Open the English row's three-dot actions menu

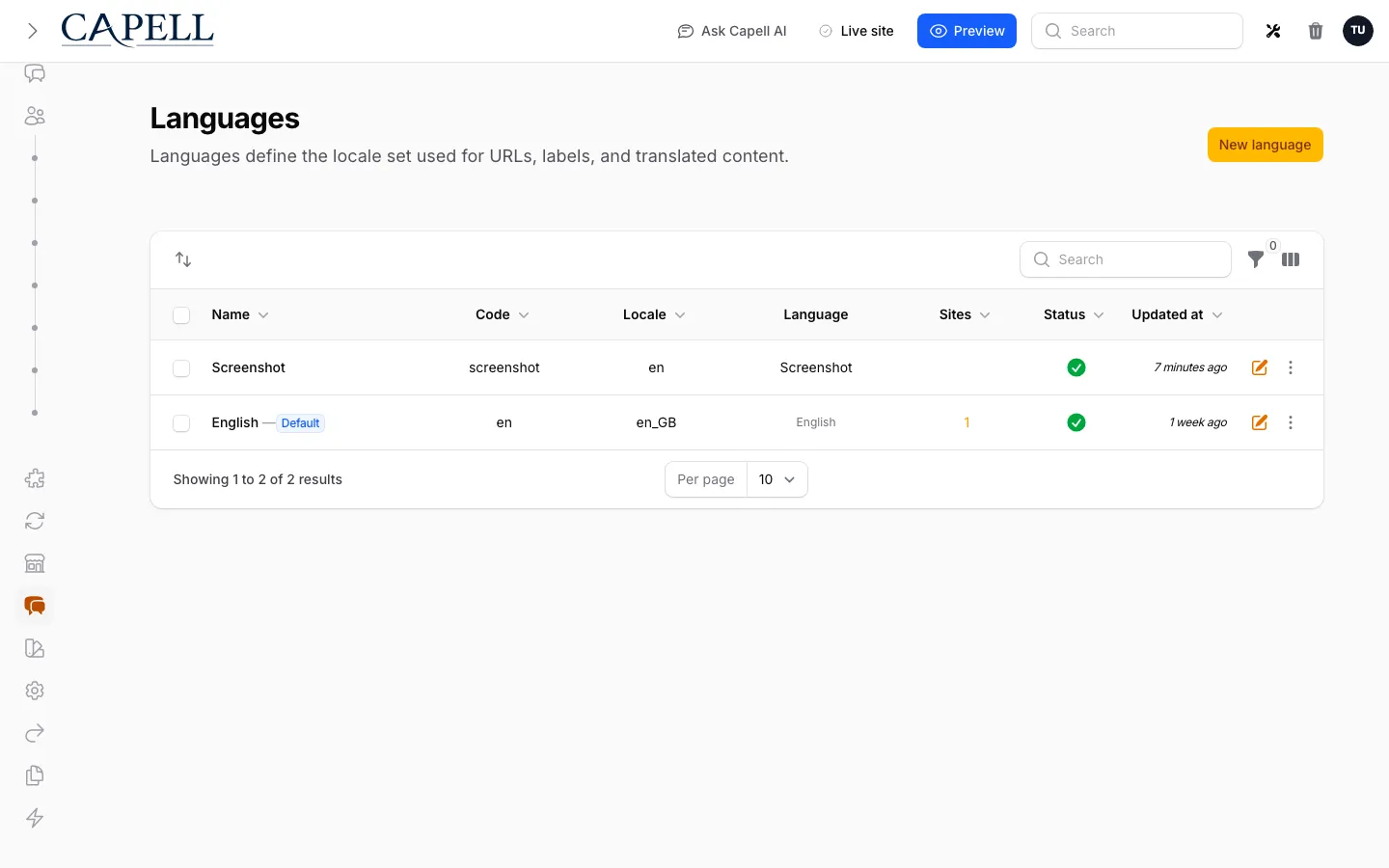1291,422
